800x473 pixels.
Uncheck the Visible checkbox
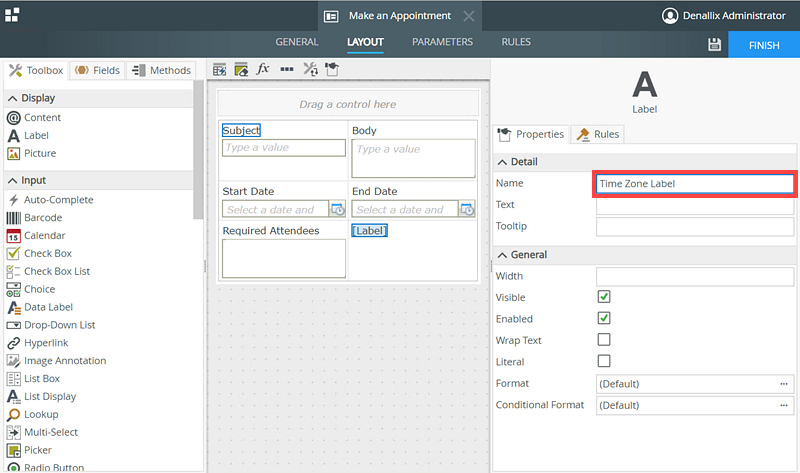point(604,297)
